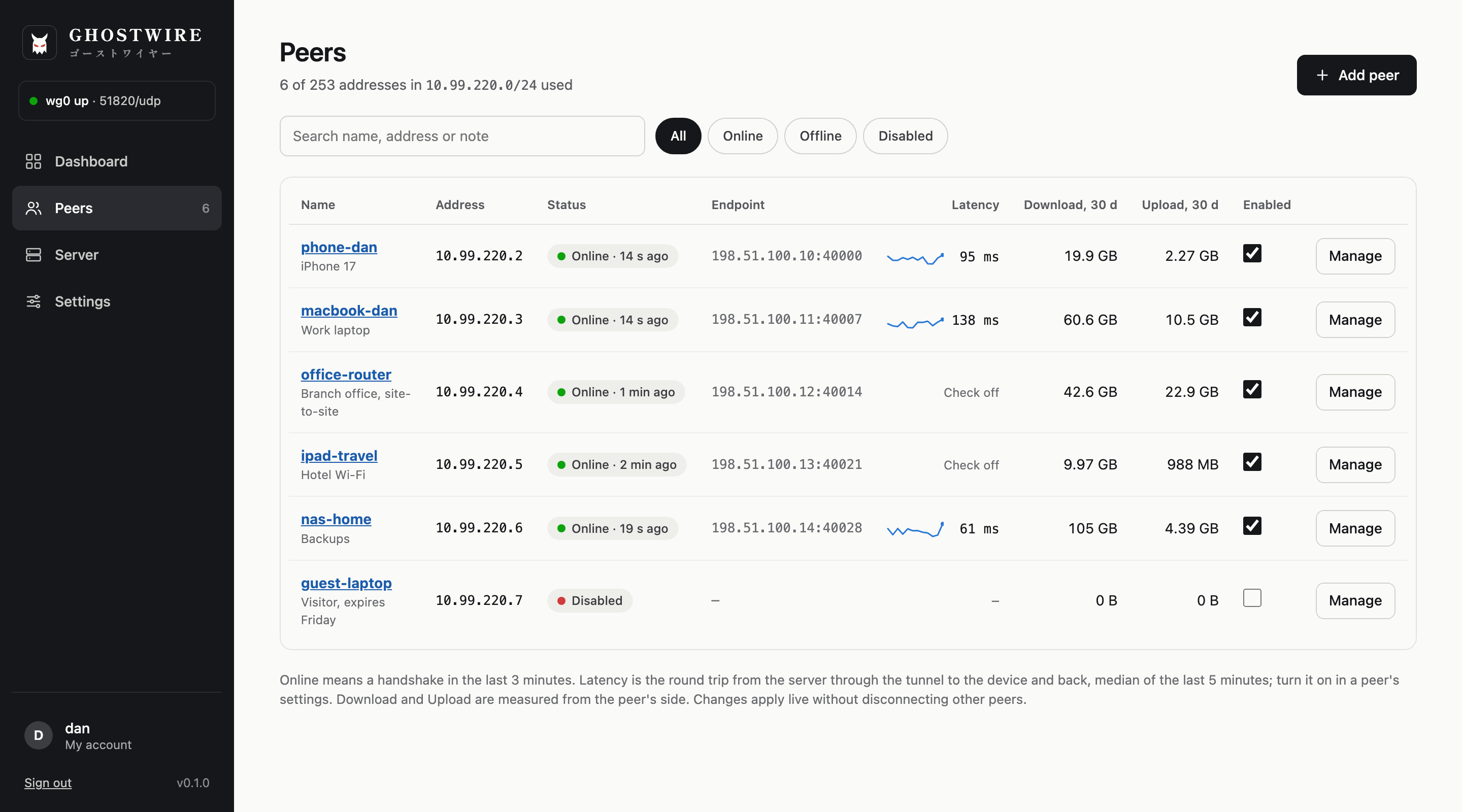Click the 988 MB upload value
This screenshot has height=812, width=1462.
[x=1192, y=465]
